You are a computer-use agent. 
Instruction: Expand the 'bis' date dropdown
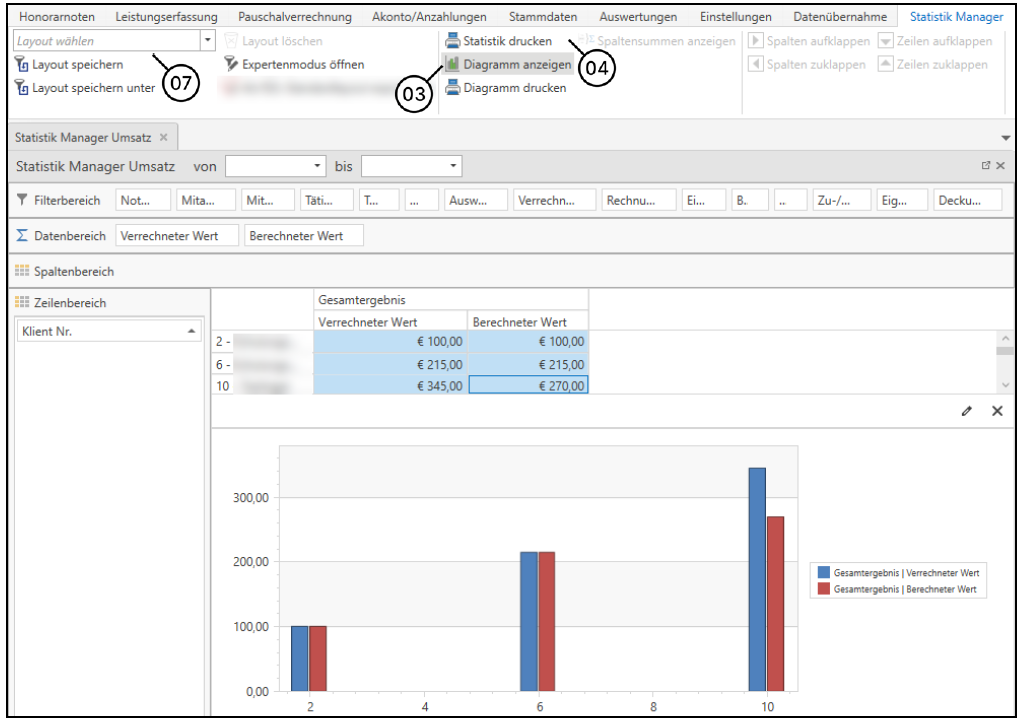[x=454, y=166]
